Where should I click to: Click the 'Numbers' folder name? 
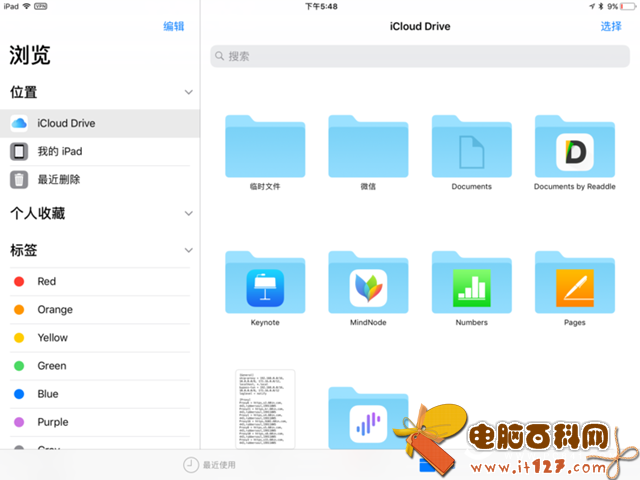(471, 322)
